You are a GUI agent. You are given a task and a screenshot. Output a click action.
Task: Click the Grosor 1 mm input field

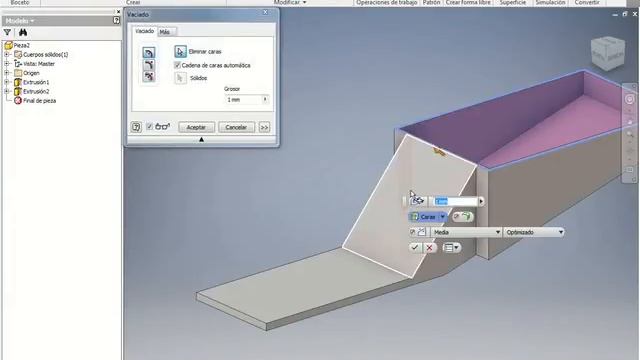[247, 99]
